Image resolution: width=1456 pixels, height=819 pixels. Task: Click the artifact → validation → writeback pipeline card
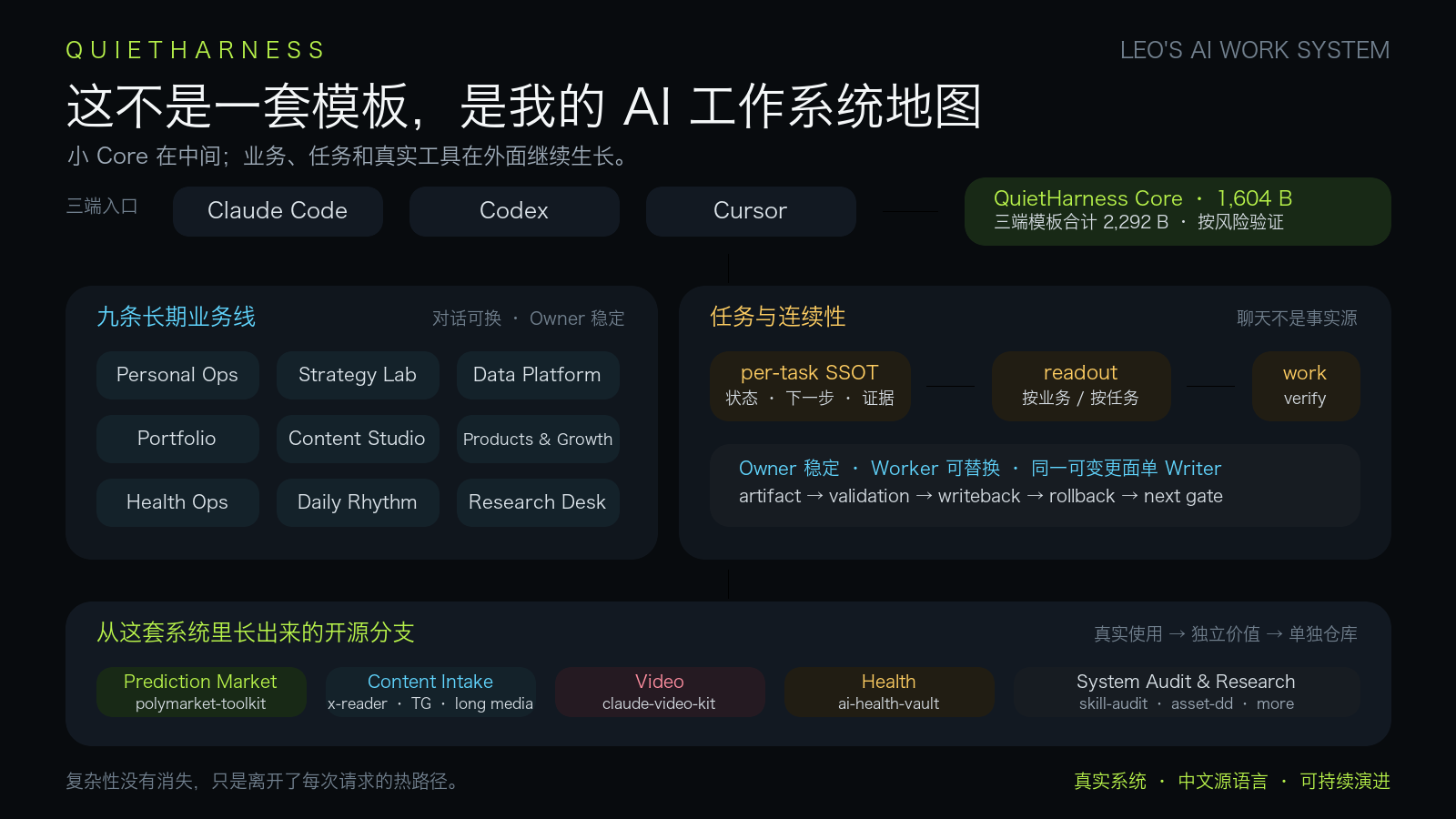[x=1035, y=485]
